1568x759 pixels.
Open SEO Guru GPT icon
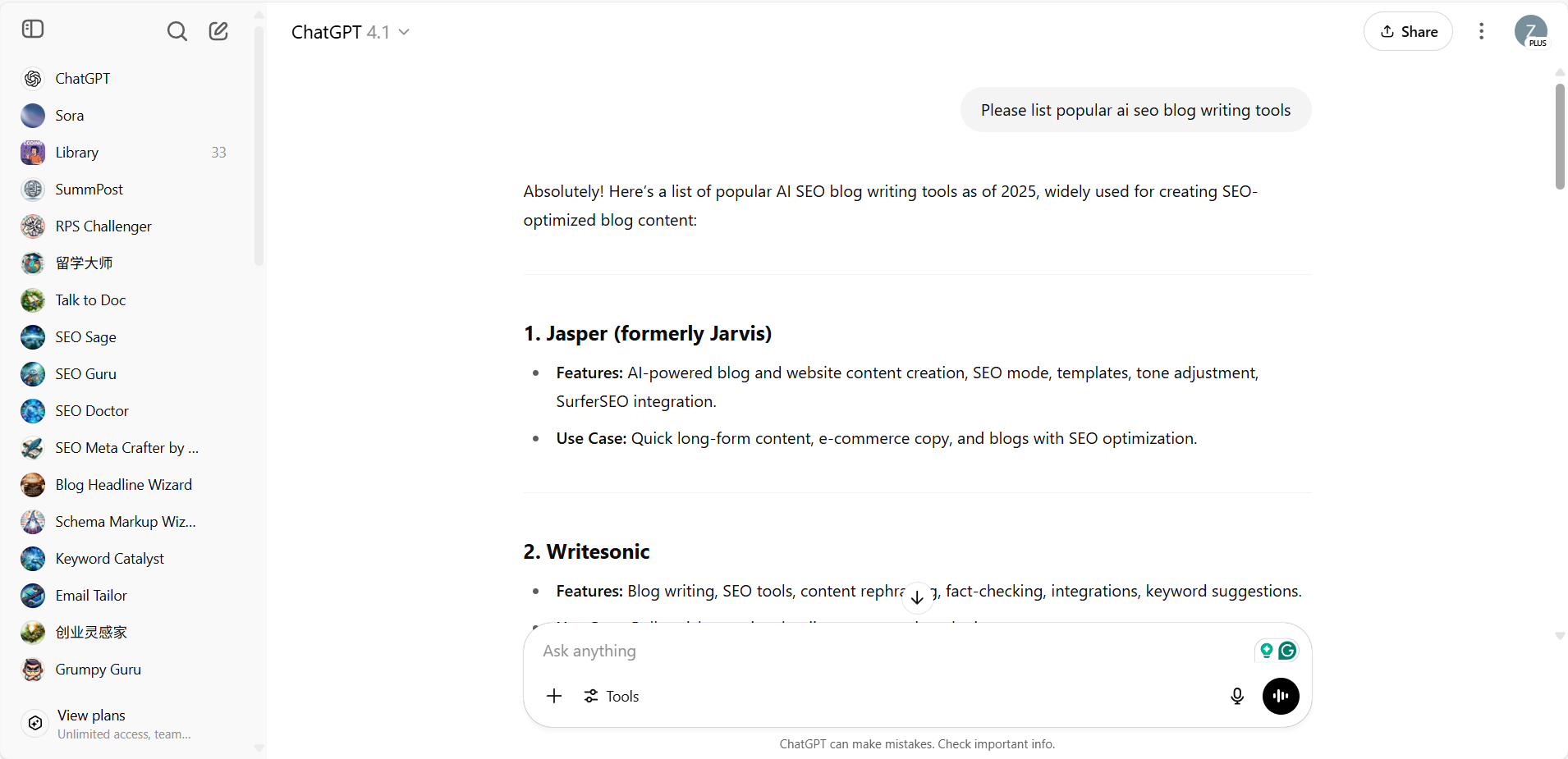[x=33, y=374]
